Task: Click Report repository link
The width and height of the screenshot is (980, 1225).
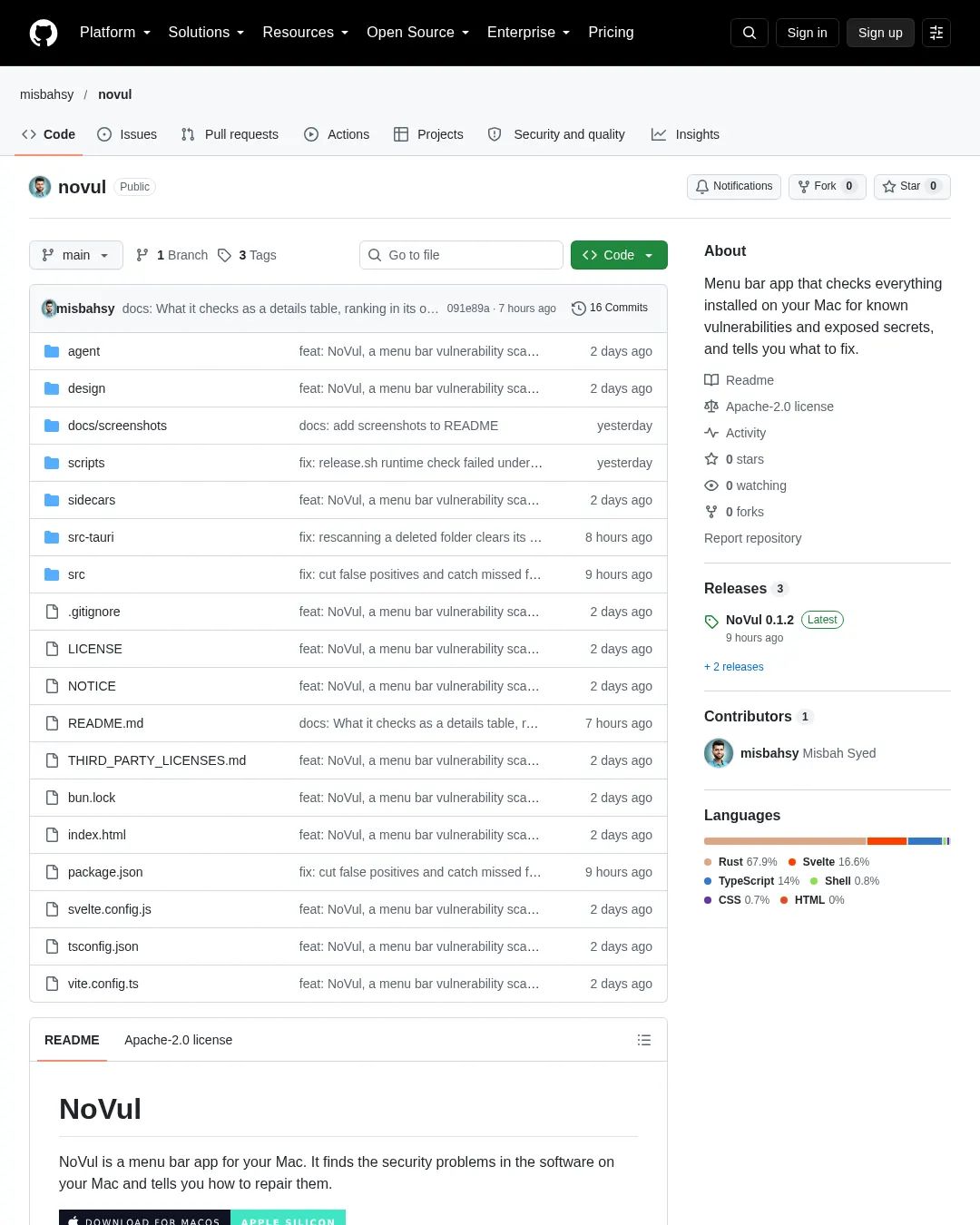Action: click(753, 538)
